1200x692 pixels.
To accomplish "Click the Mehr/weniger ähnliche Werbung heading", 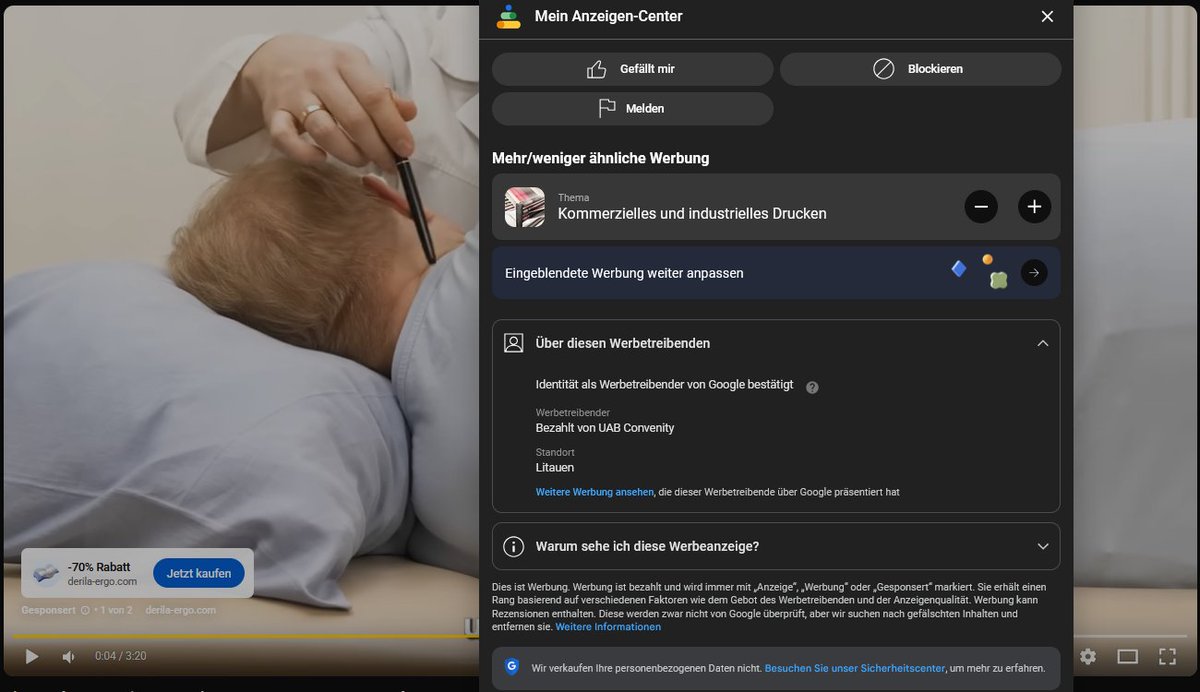I will click(600, 158).
